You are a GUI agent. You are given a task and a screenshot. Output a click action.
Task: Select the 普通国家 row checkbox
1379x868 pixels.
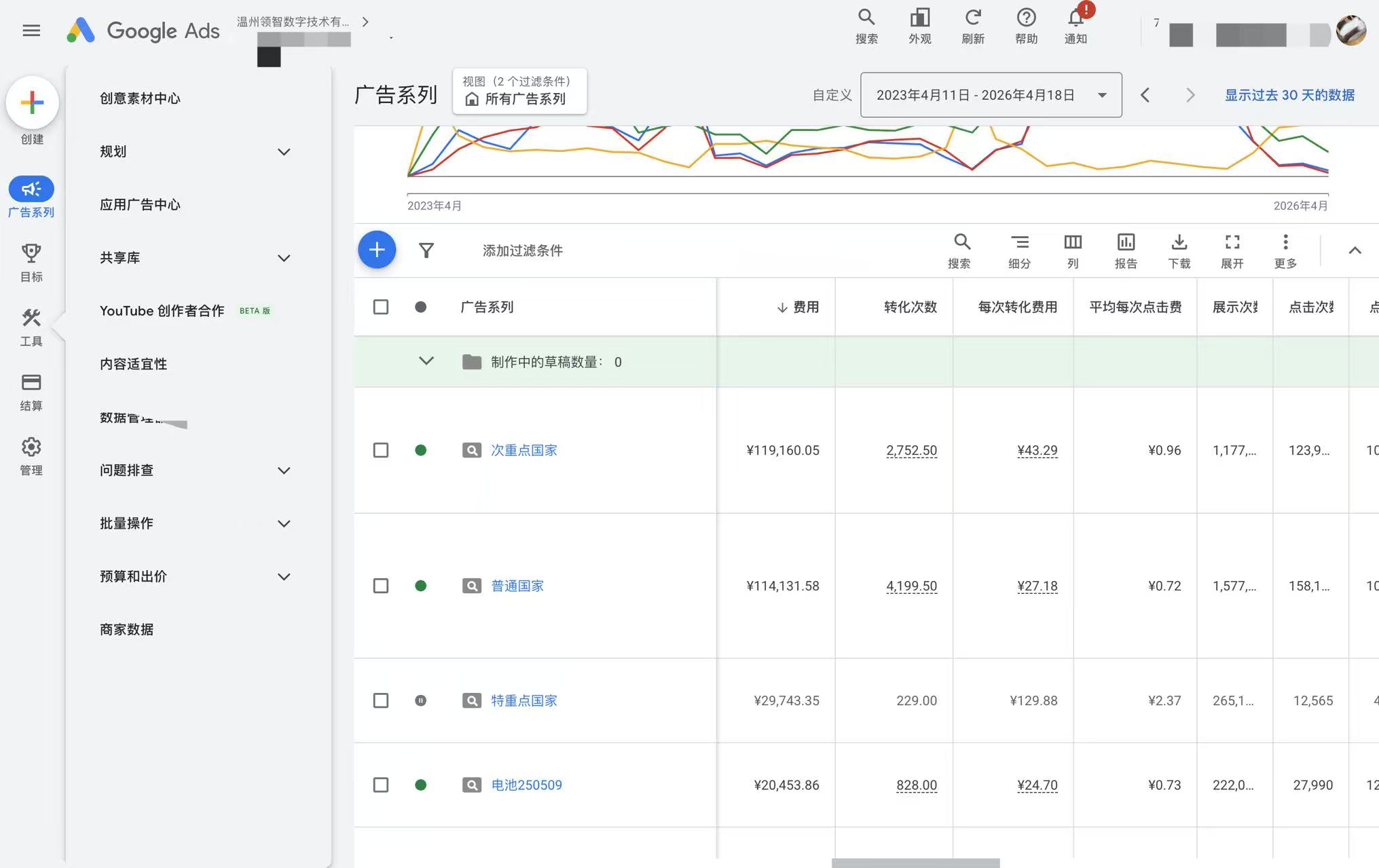pyautogui.click(x=381, y=586)
